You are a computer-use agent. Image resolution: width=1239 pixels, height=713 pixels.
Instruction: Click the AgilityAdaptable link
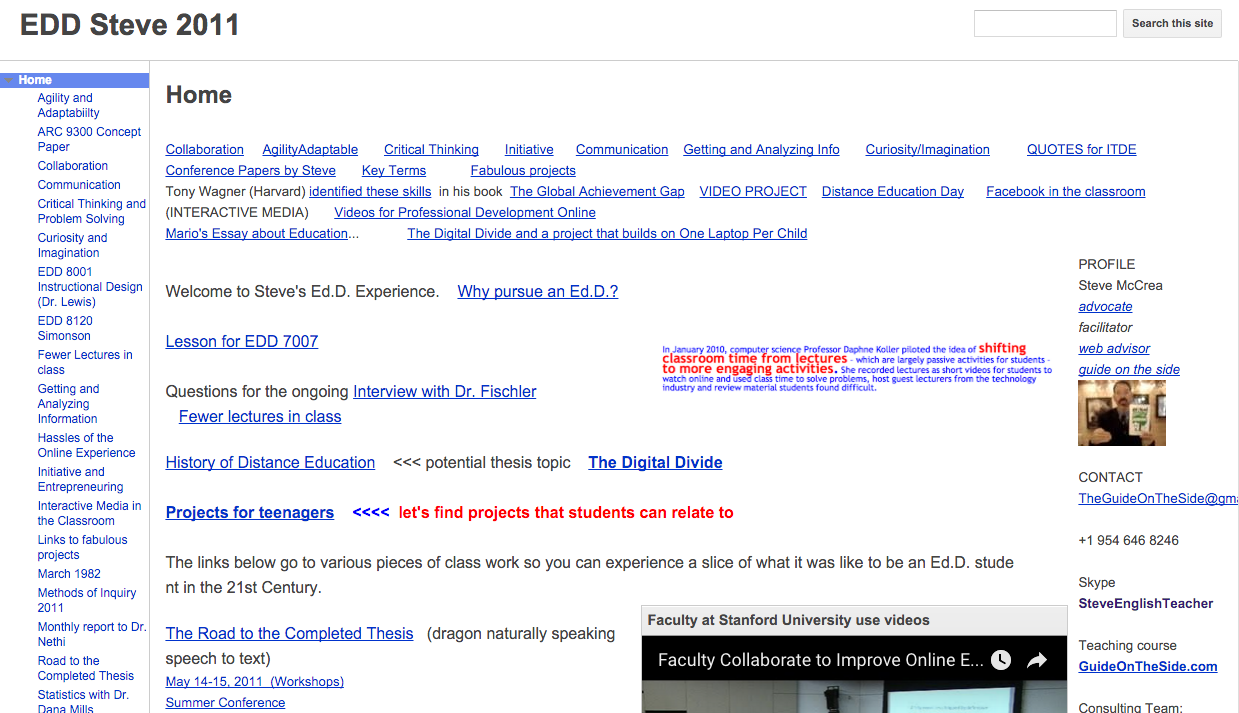pyautogui.click(x=310, y=150)
